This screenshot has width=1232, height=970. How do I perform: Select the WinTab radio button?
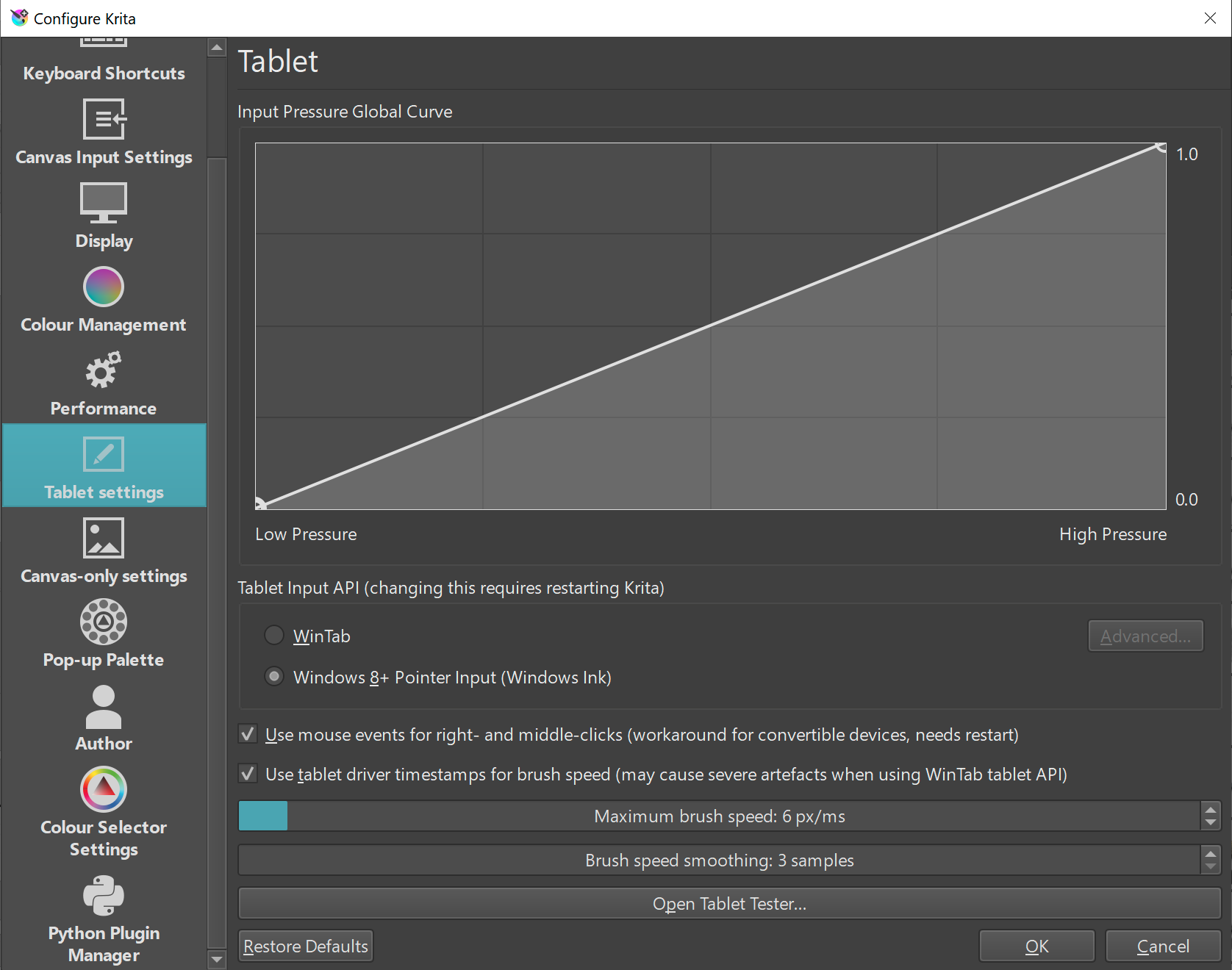click(274, 636)
